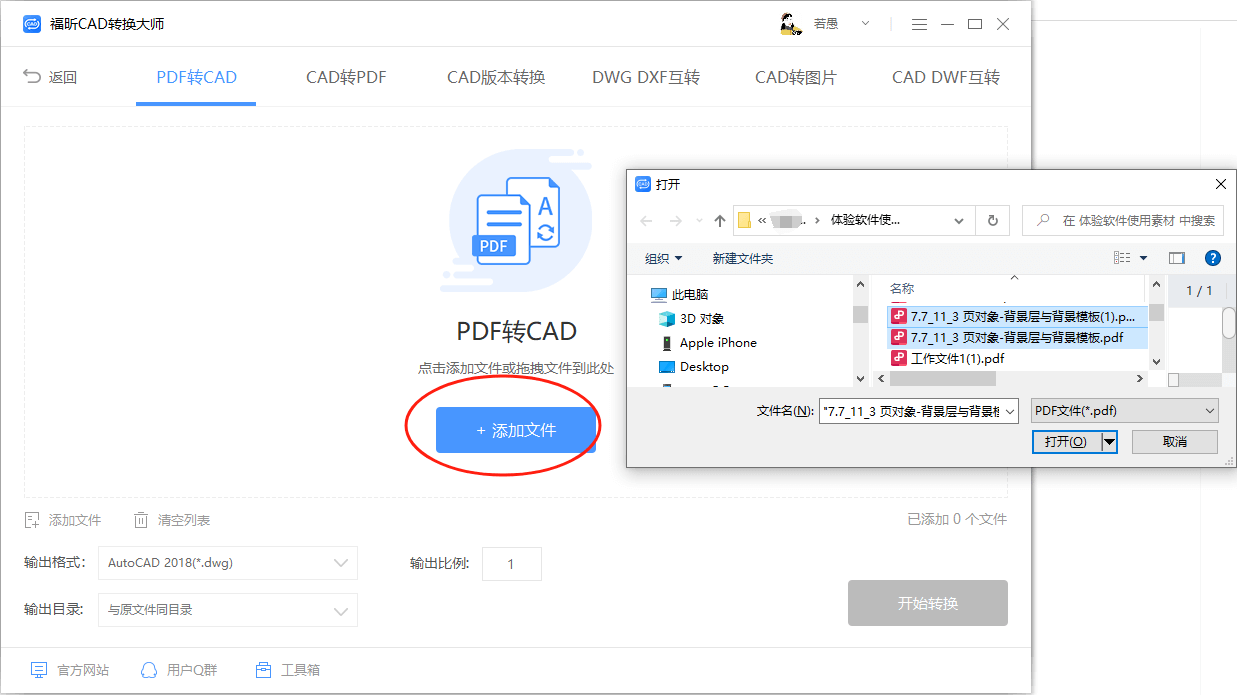
Task: Click the forward arrow in Open dialog
Action: pos(676,221)
